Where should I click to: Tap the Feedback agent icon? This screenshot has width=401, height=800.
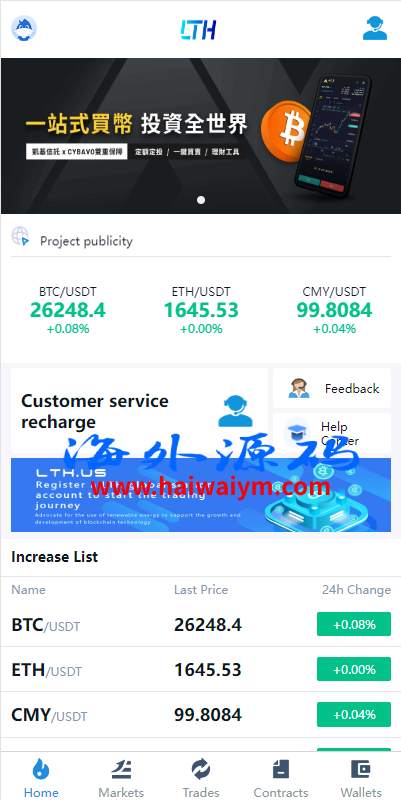tap(298, 388)
